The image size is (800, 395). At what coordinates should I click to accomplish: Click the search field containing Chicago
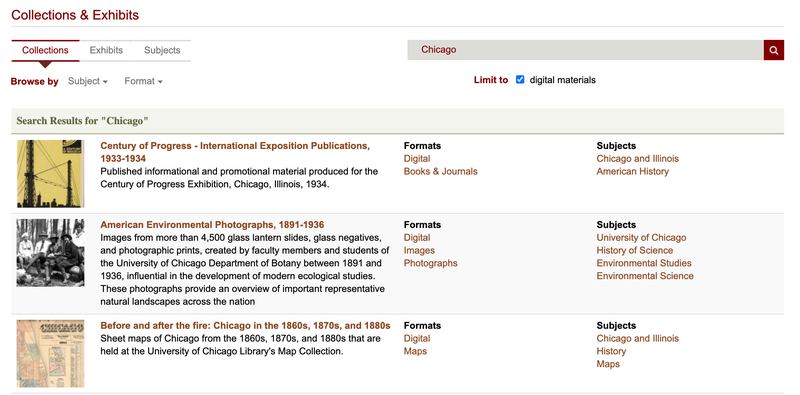(x=585, y=50)
